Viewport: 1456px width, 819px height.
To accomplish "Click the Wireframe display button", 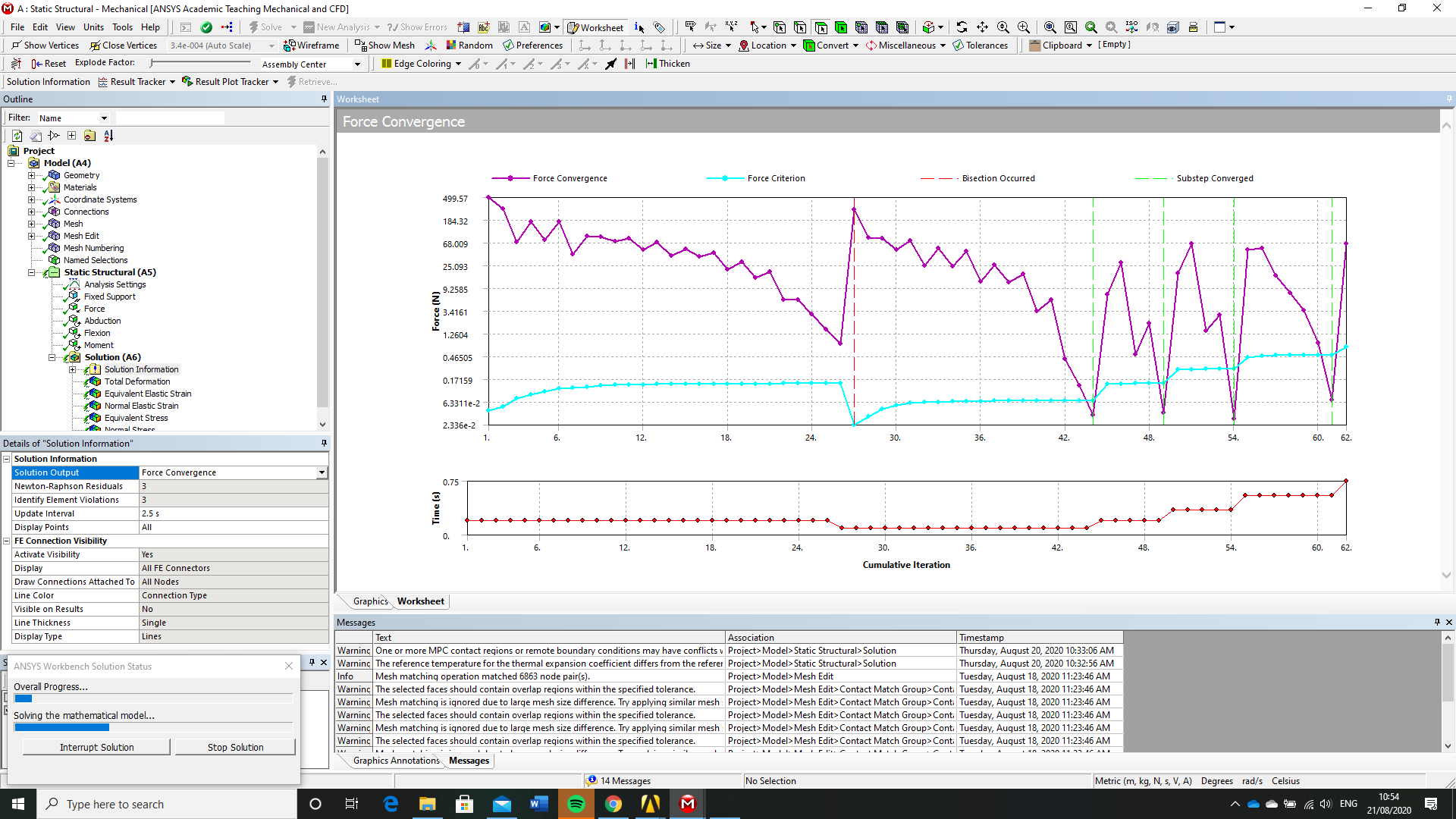I will [311, 45].
